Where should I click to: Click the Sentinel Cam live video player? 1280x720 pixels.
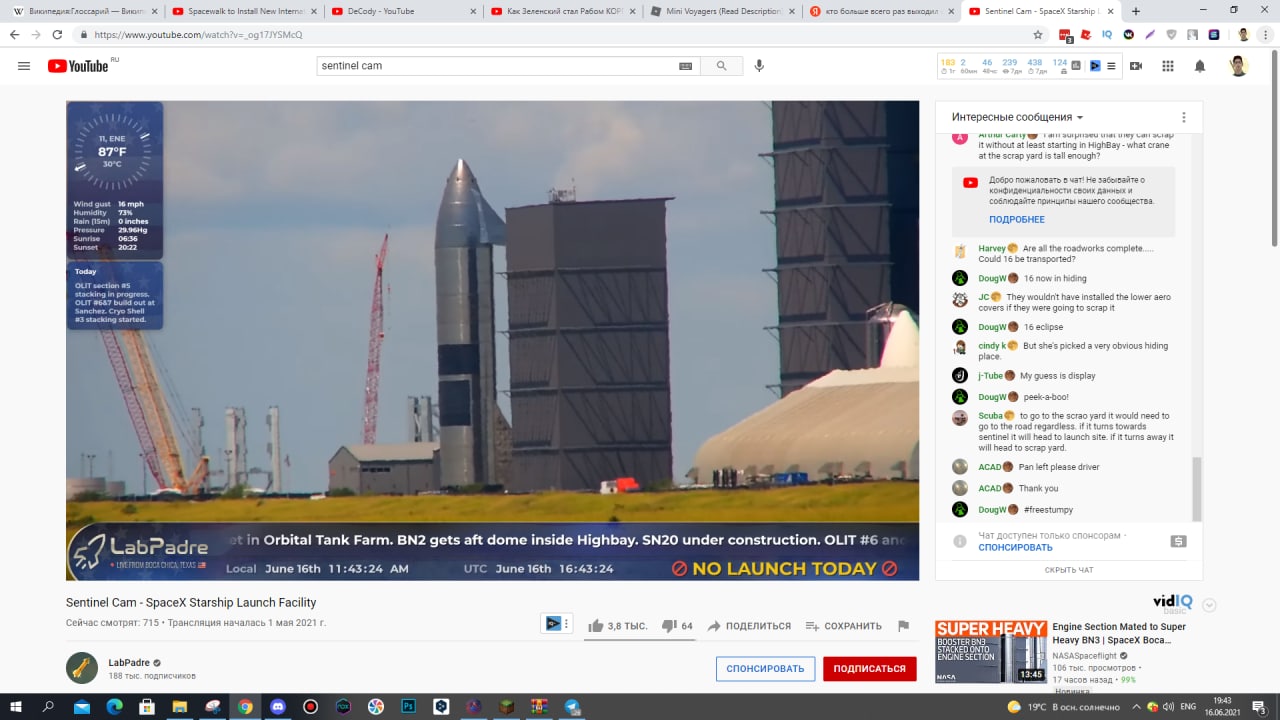[x=492, y=340]
